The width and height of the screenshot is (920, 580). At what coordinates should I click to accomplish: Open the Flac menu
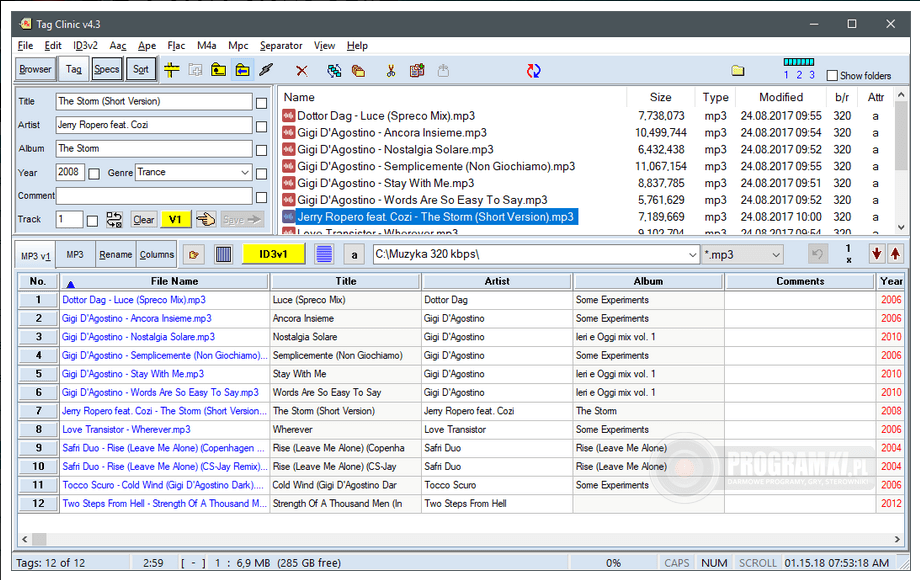[x=176, y=46]
